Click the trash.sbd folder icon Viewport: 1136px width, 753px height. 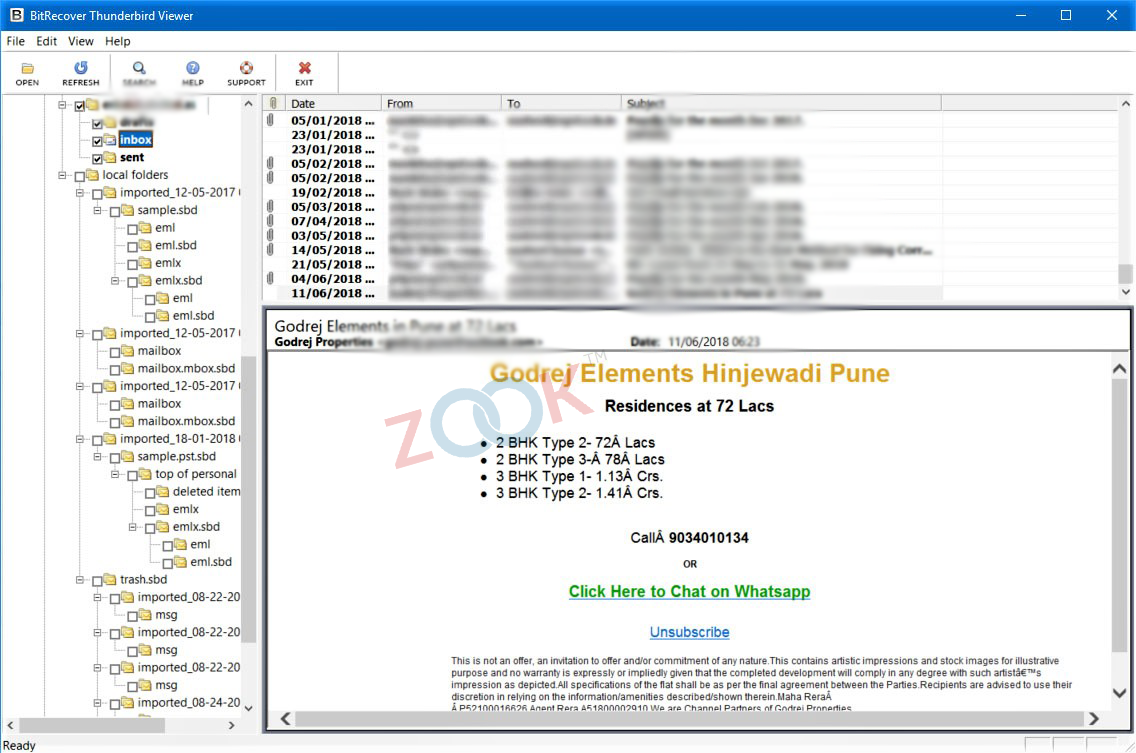click(109, 579)
